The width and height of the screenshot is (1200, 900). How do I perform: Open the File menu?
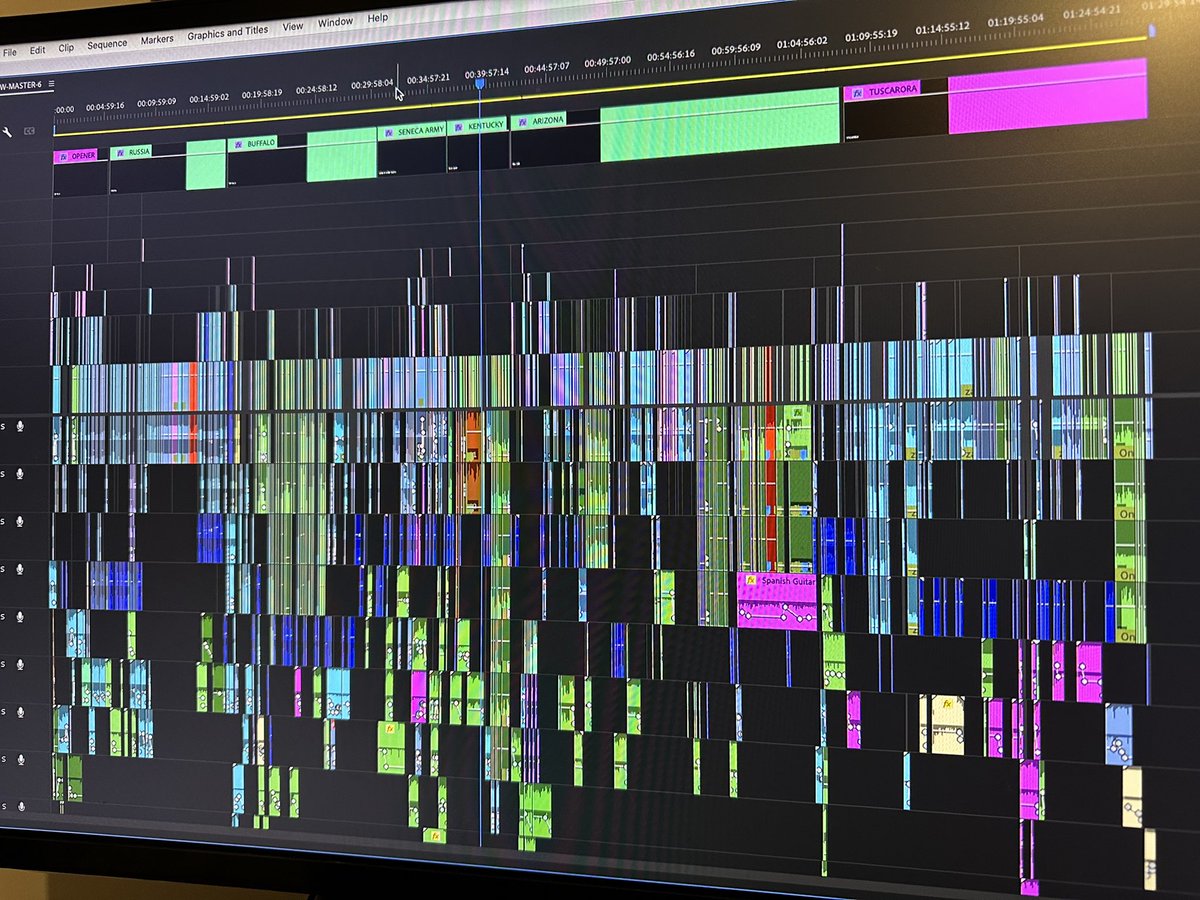coord(10,50)
